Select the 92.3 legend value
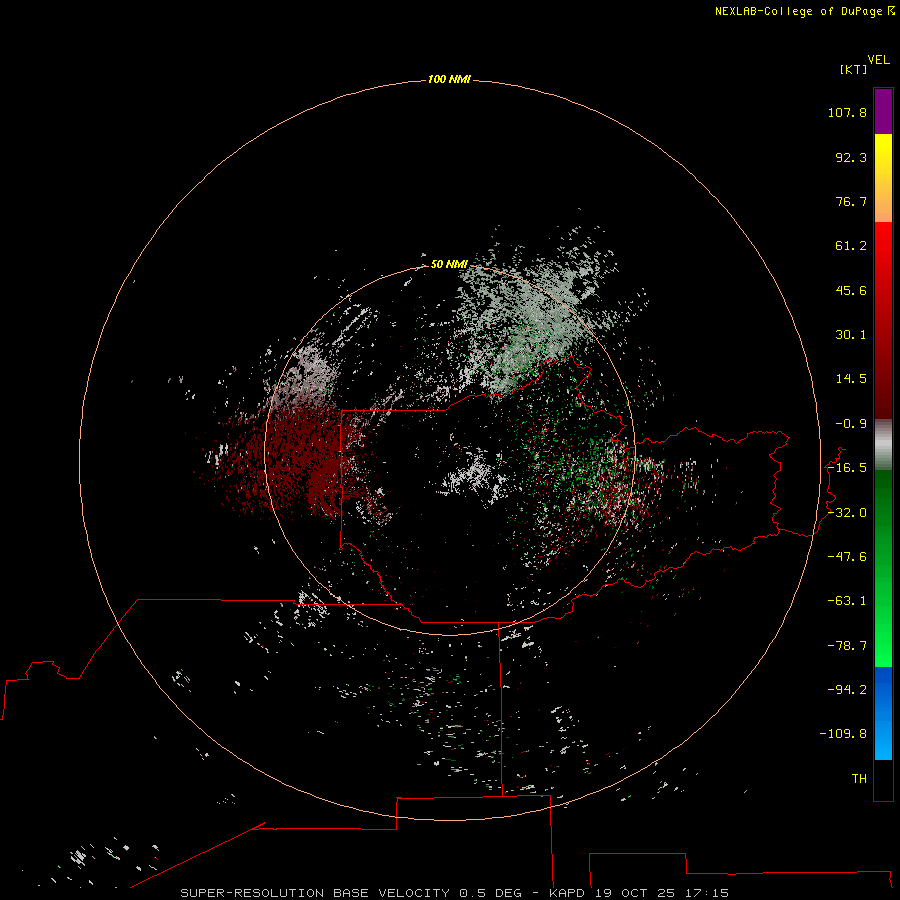The height and width of the screenshot is (900, 900). (851, 157)
